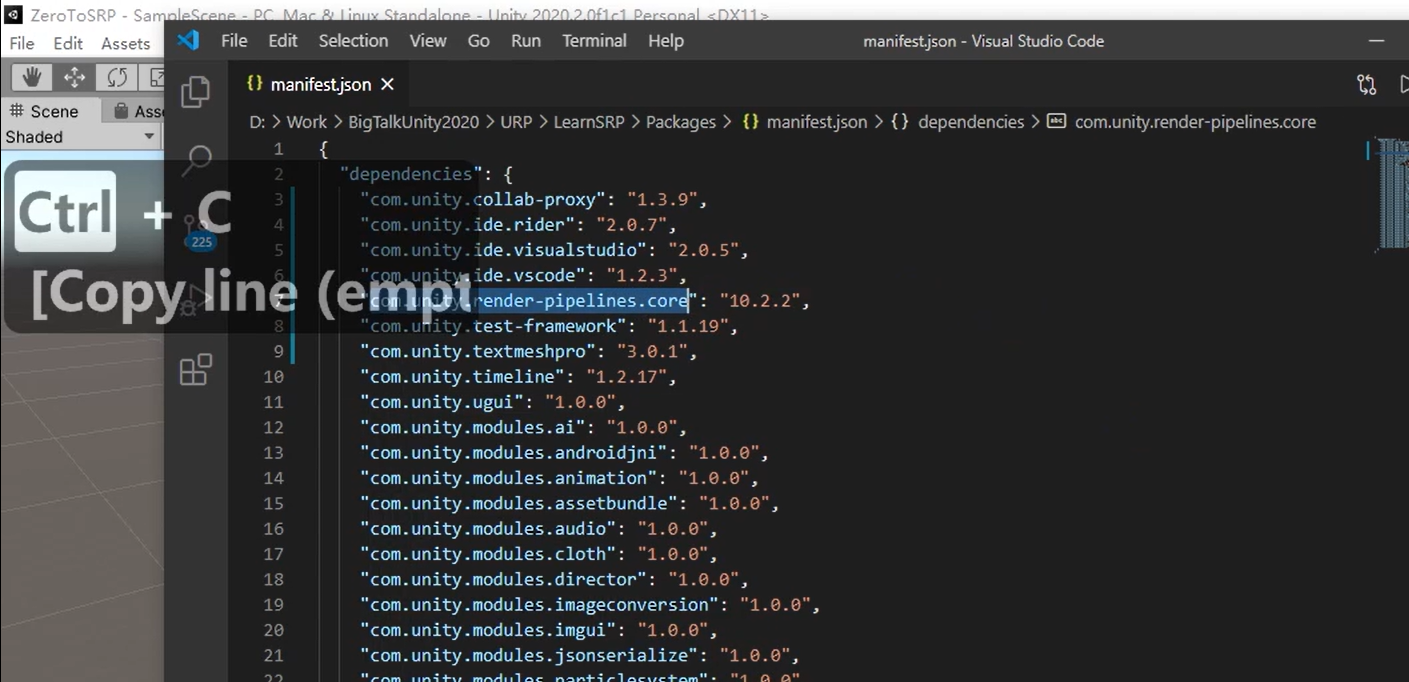Open the Search view in VS Code

pyautogui.click(x=197, y=160)
